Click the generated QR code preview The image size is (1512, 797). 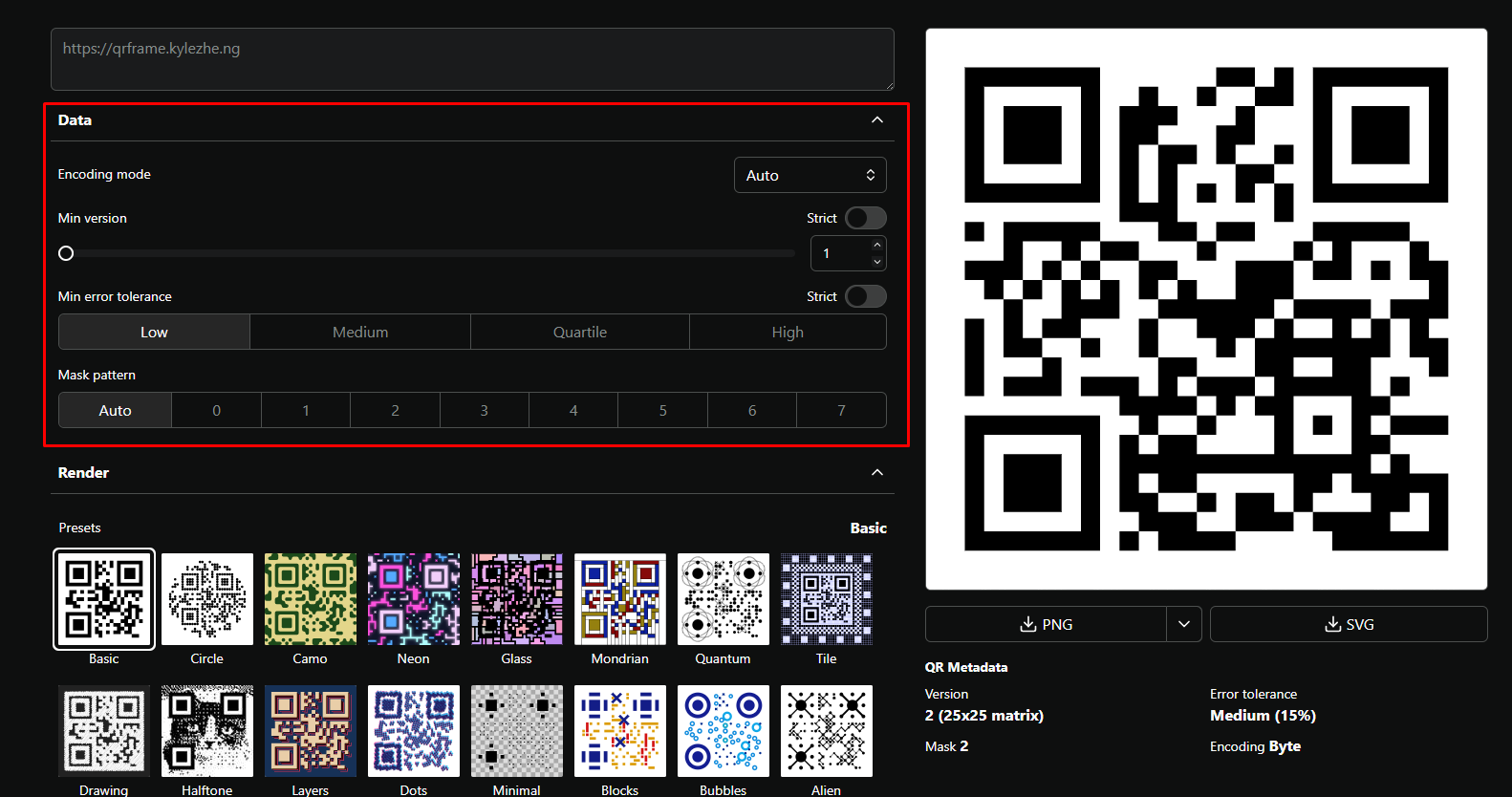[x=1206, y=309]
